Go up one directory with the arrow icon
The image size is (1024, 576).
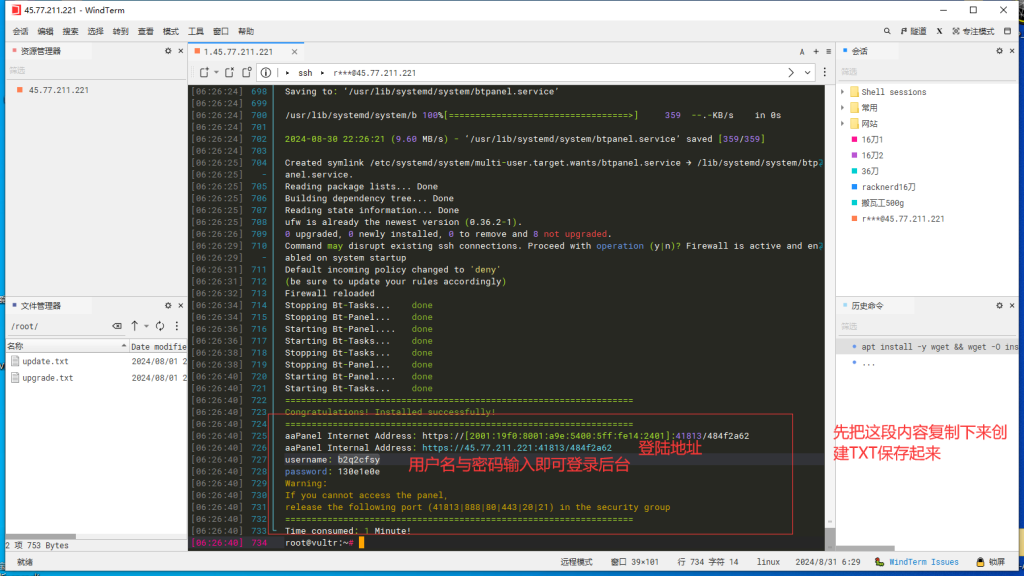coord(135,325)
